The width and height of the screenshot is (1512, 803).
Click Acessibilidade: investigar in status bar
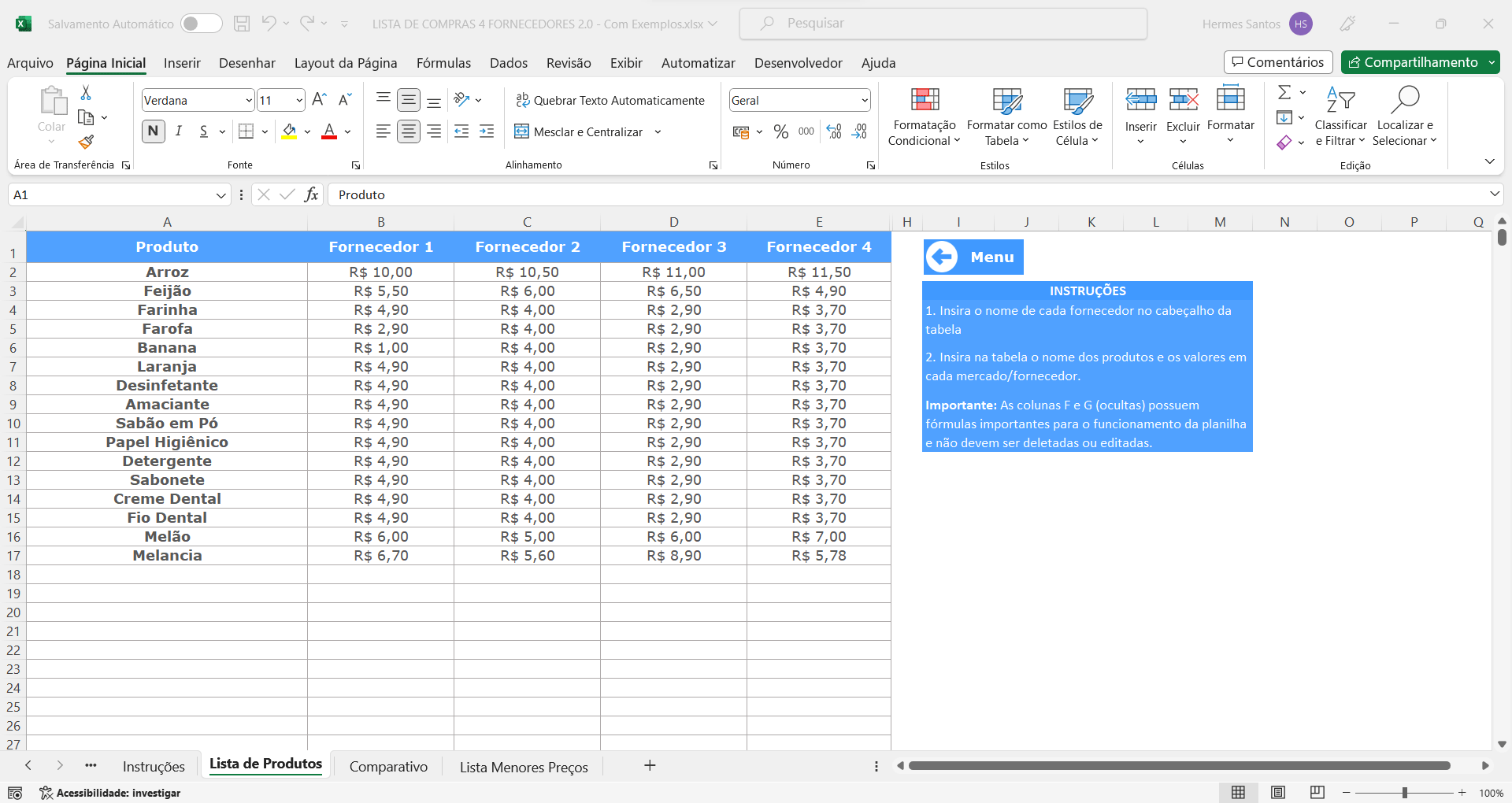[x=110, y=793]
